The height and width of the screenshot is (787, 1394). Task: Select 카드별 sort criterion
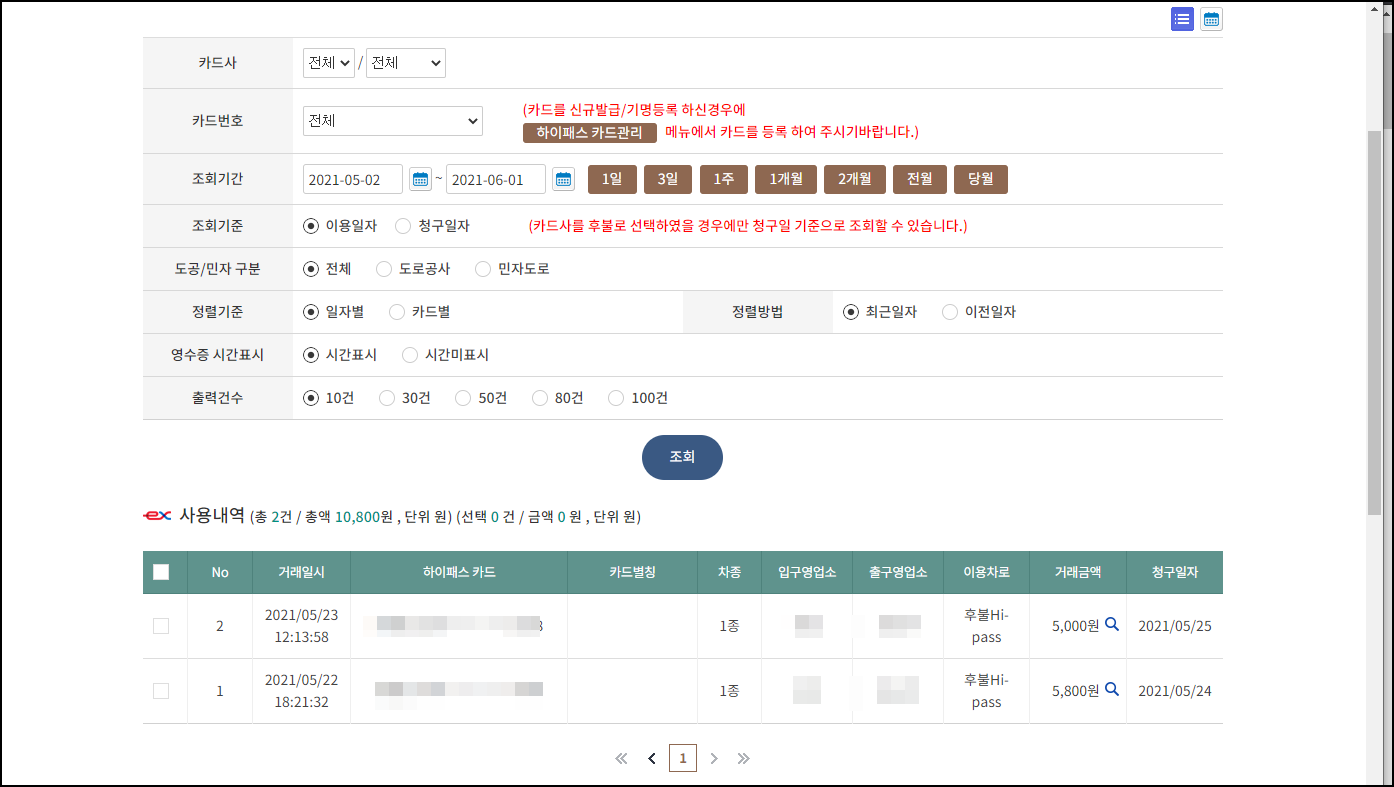(x=397, y=312)
